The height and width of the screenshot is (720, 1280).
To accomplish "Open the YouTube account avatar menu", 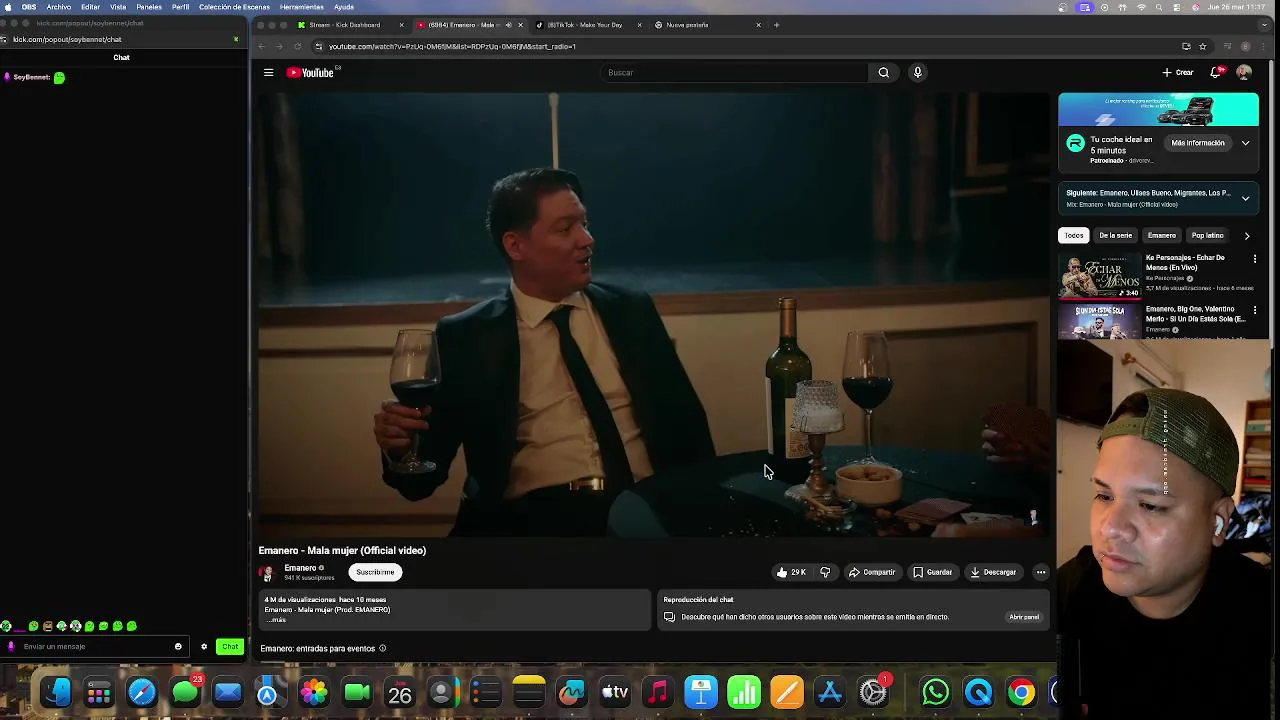I will click(1244, 72).
